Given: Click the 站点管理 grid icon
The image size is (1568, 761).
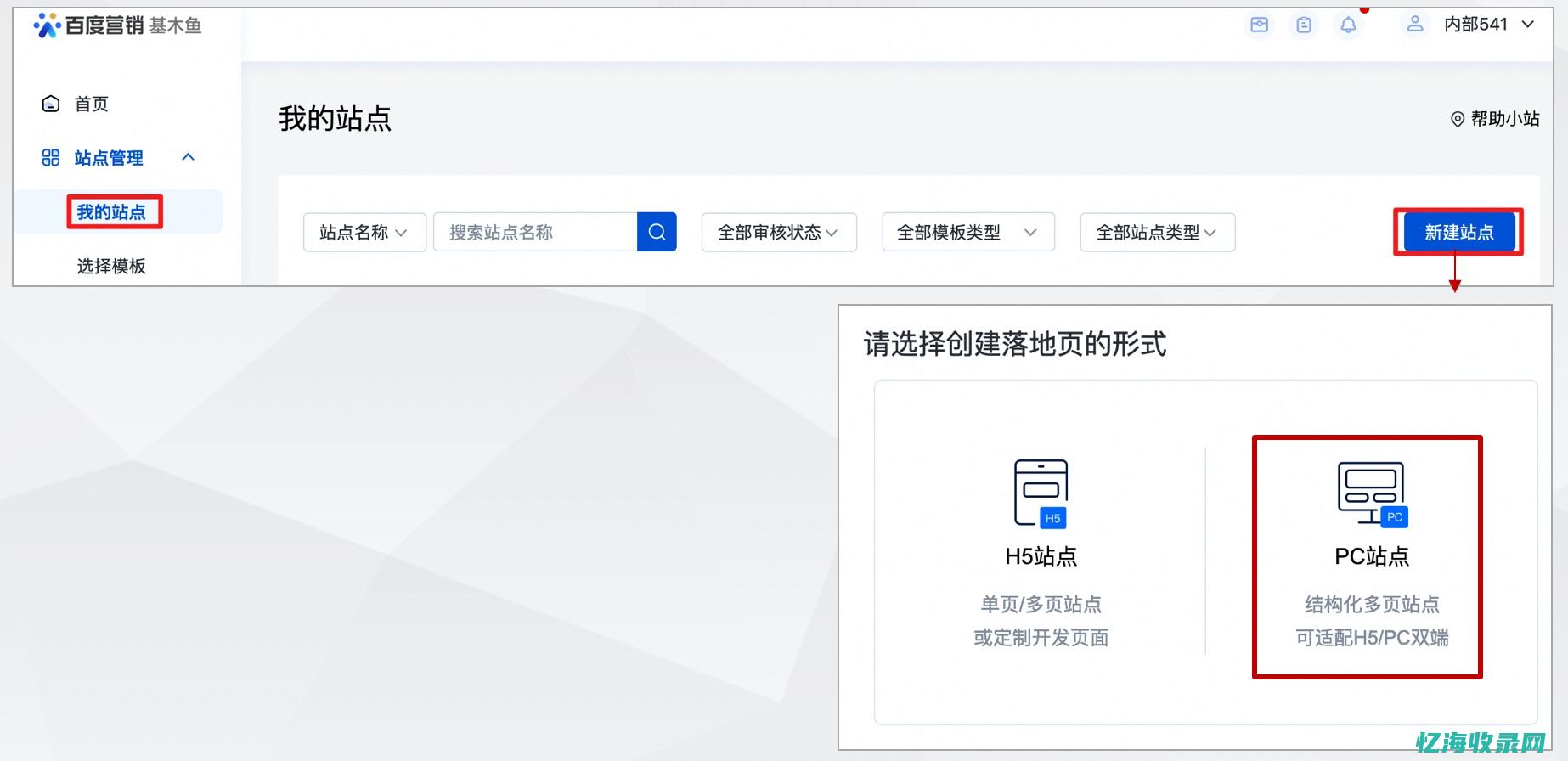Looking at the screenshot, I should tap(51, 158).
